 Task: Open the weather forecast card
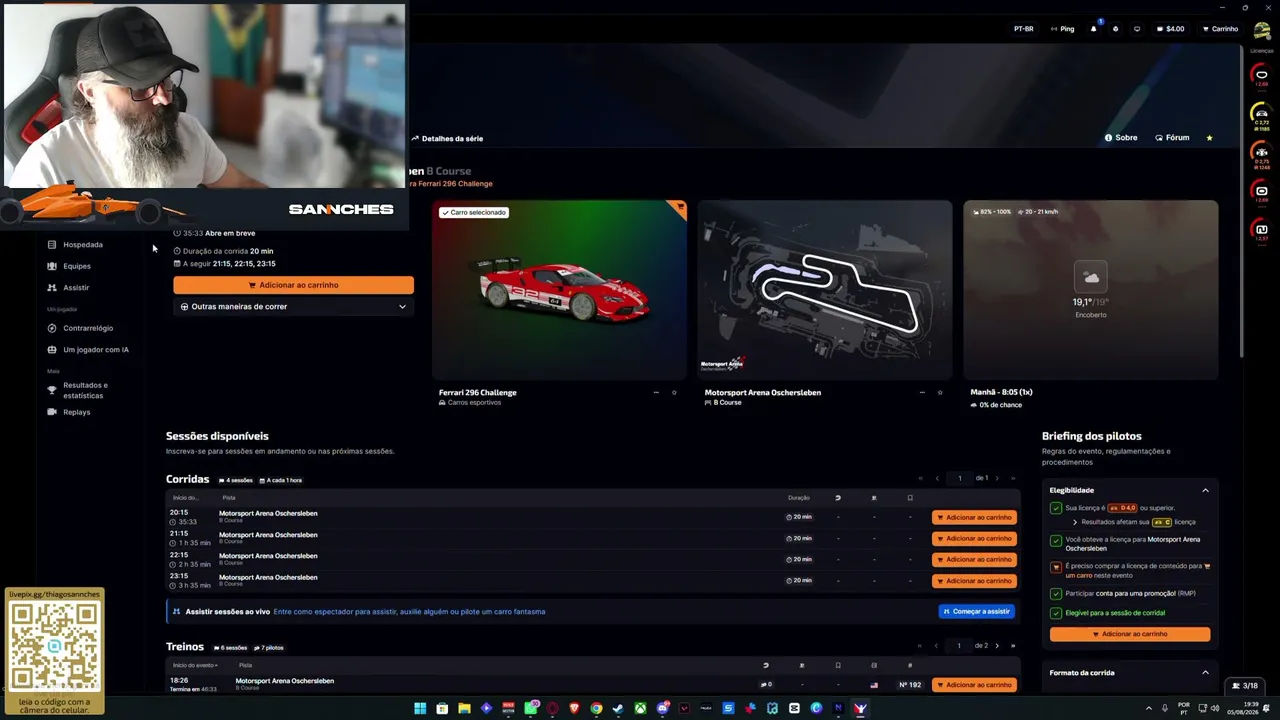click(1091, 290)
